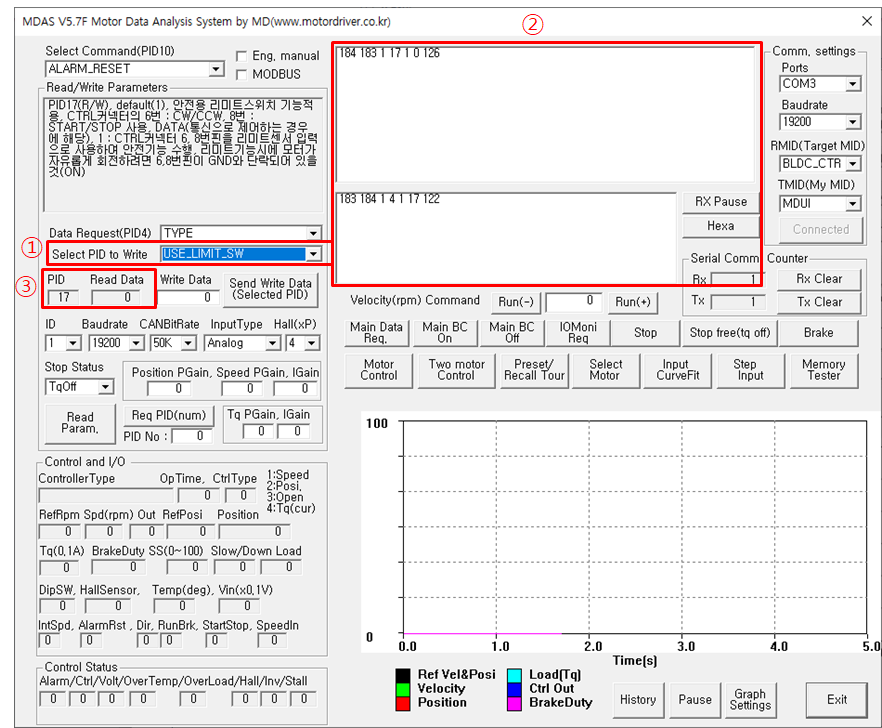Click the RX Pause button
The width and height of the screenshot is (882, 728).
pos(721,202)
